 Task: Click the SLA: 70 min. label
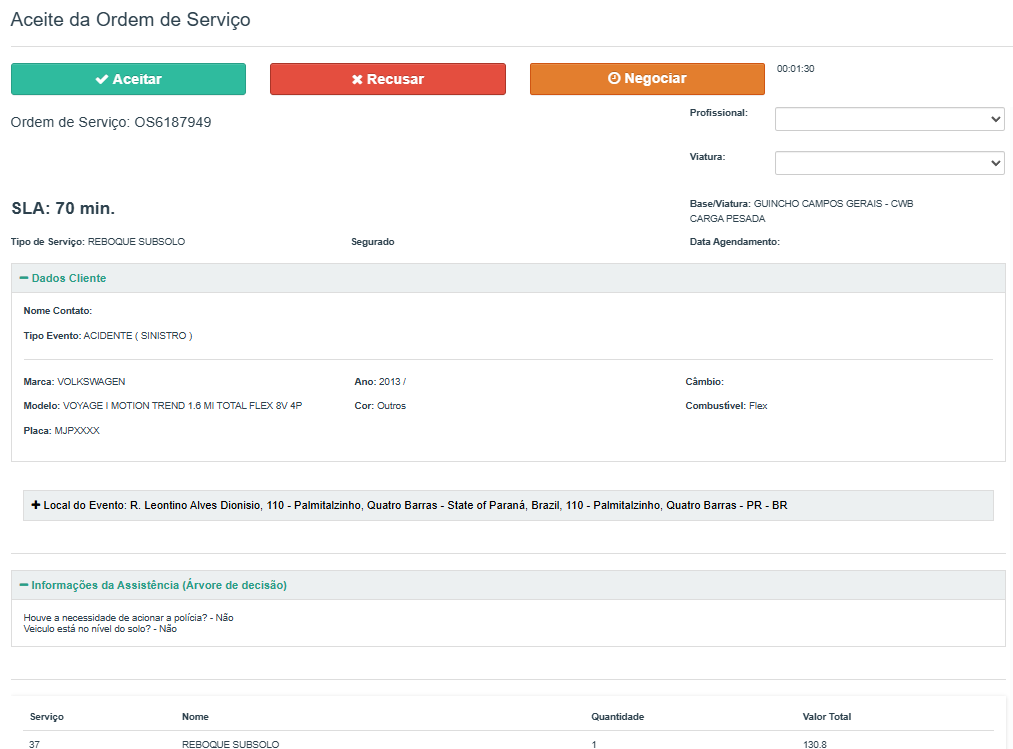63,209
